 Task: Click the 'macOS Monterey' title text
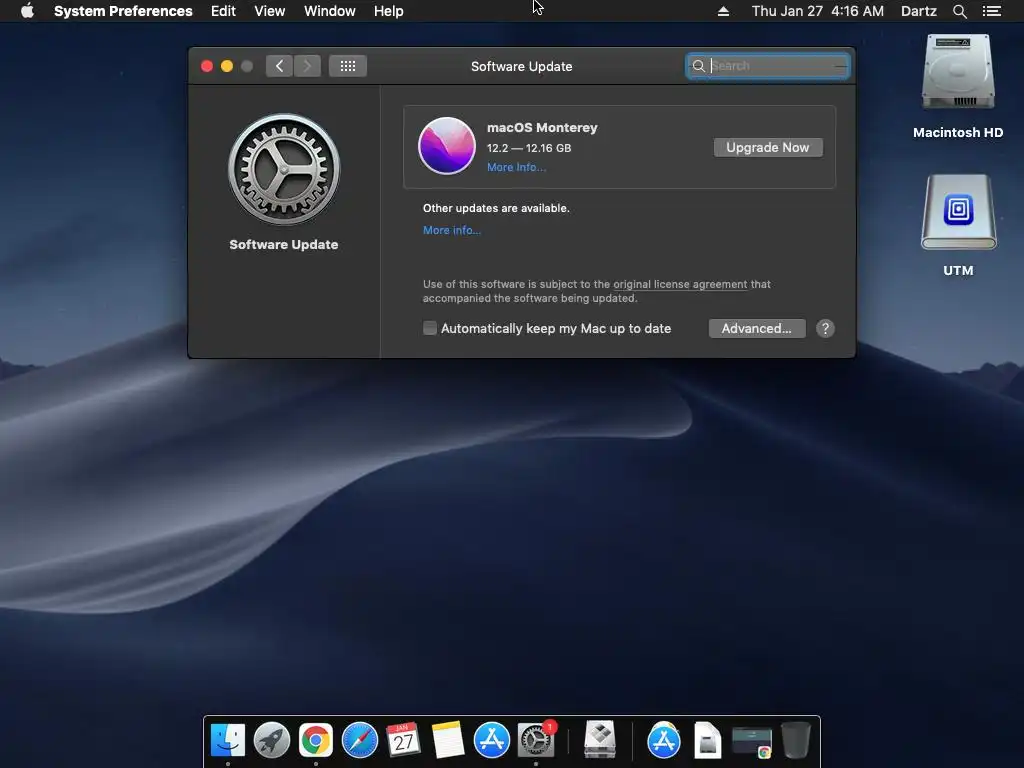[x=542, y=128]
